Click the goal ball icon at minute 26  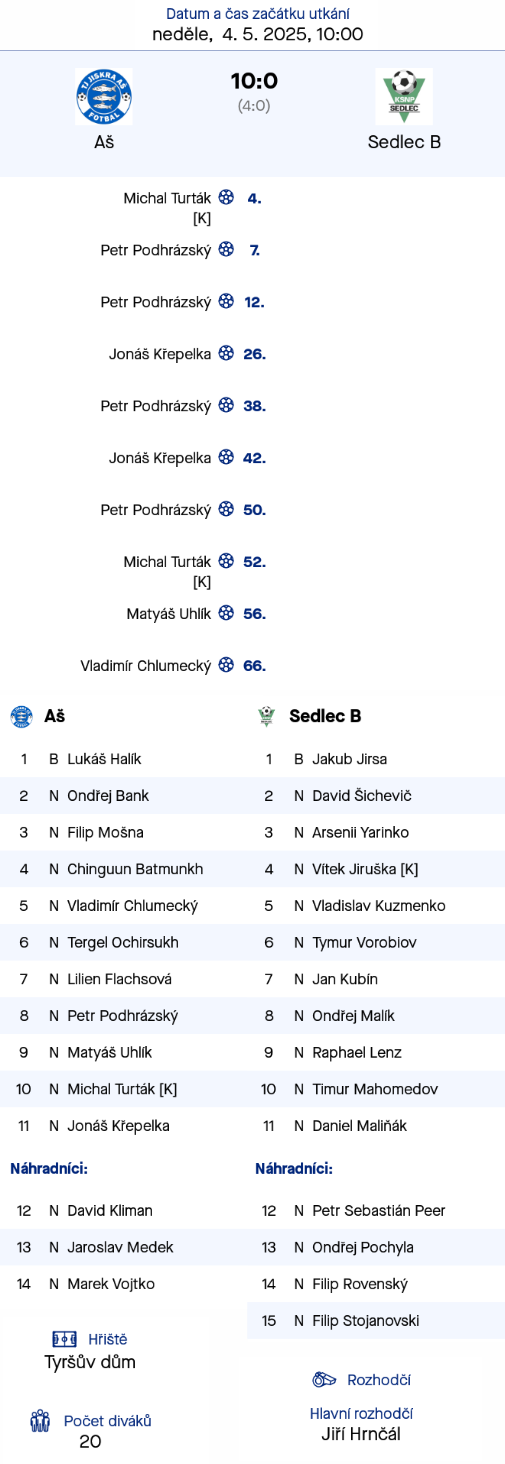point(226,354)
